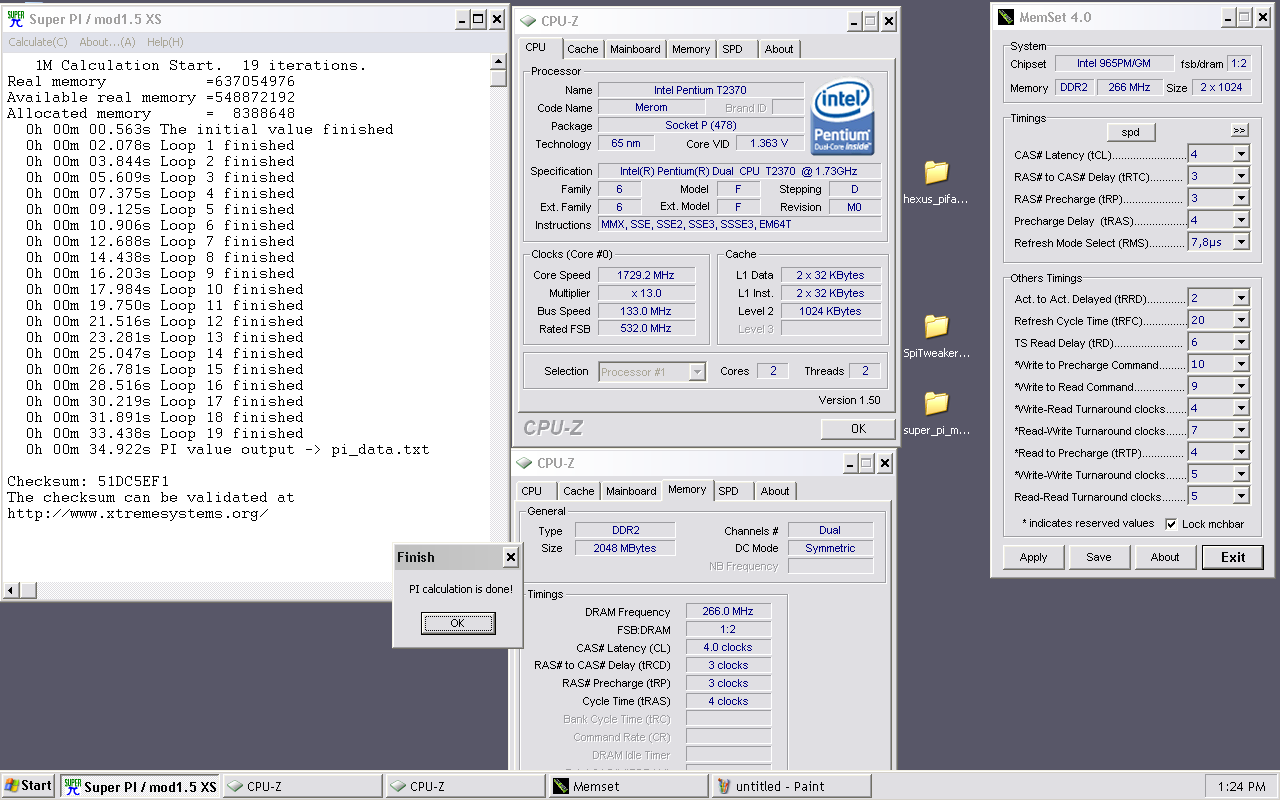The width and height of the screenshot is (1280, 800).
Task: Click the DRAM Frequency value 266.0 MHz
Action: click(728, 611)
